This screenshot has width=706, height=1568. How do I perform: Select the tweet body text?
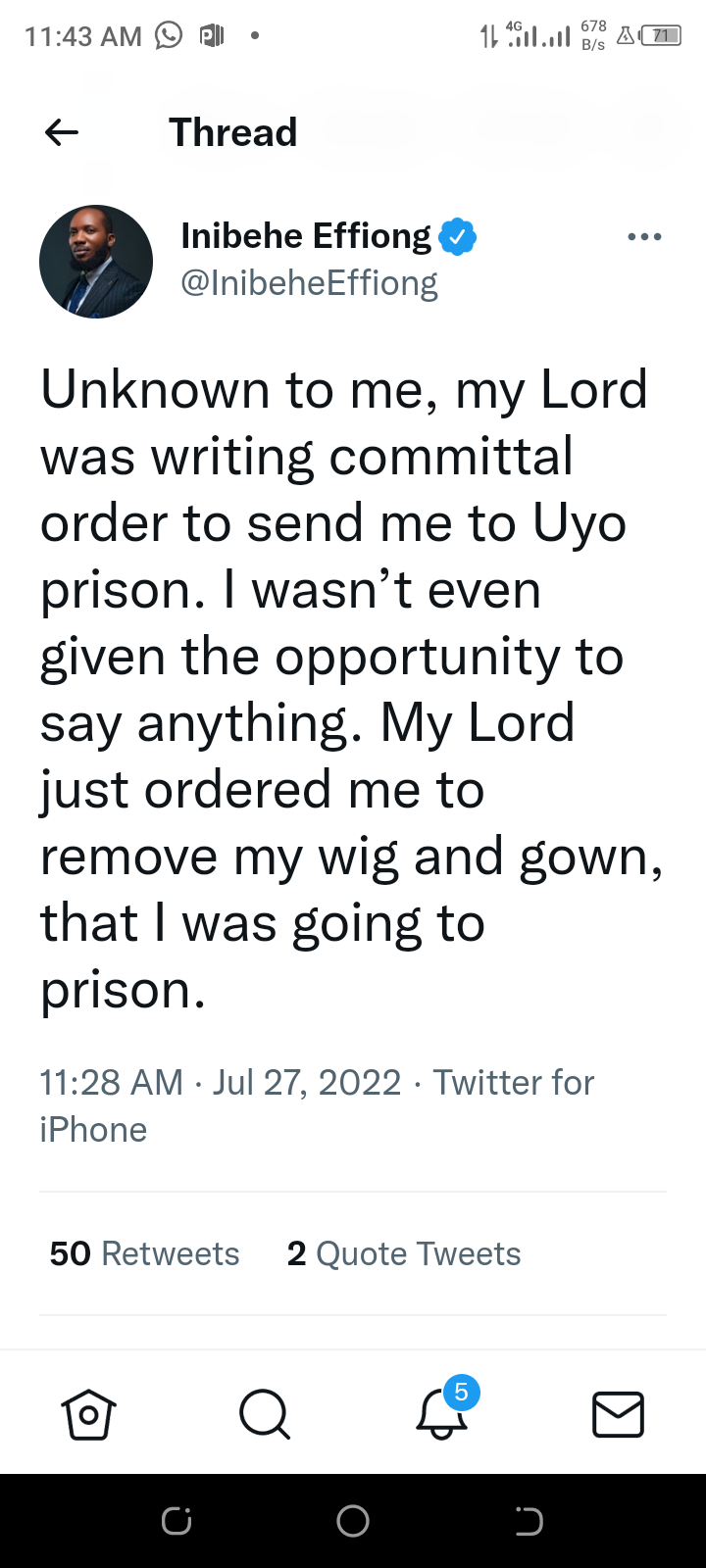[343, 689]
